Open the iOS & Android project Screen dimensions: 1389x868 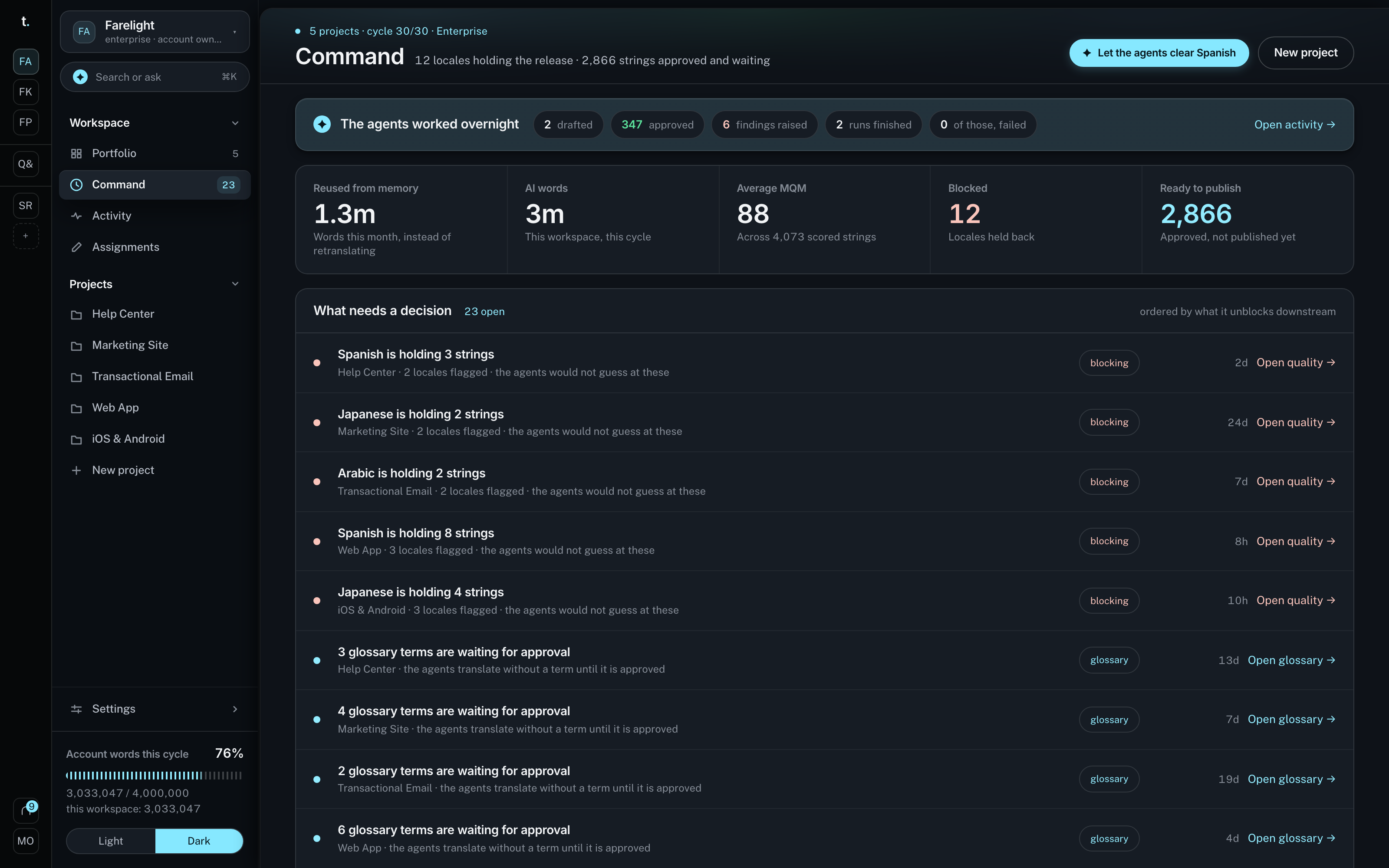coord(155,439)
